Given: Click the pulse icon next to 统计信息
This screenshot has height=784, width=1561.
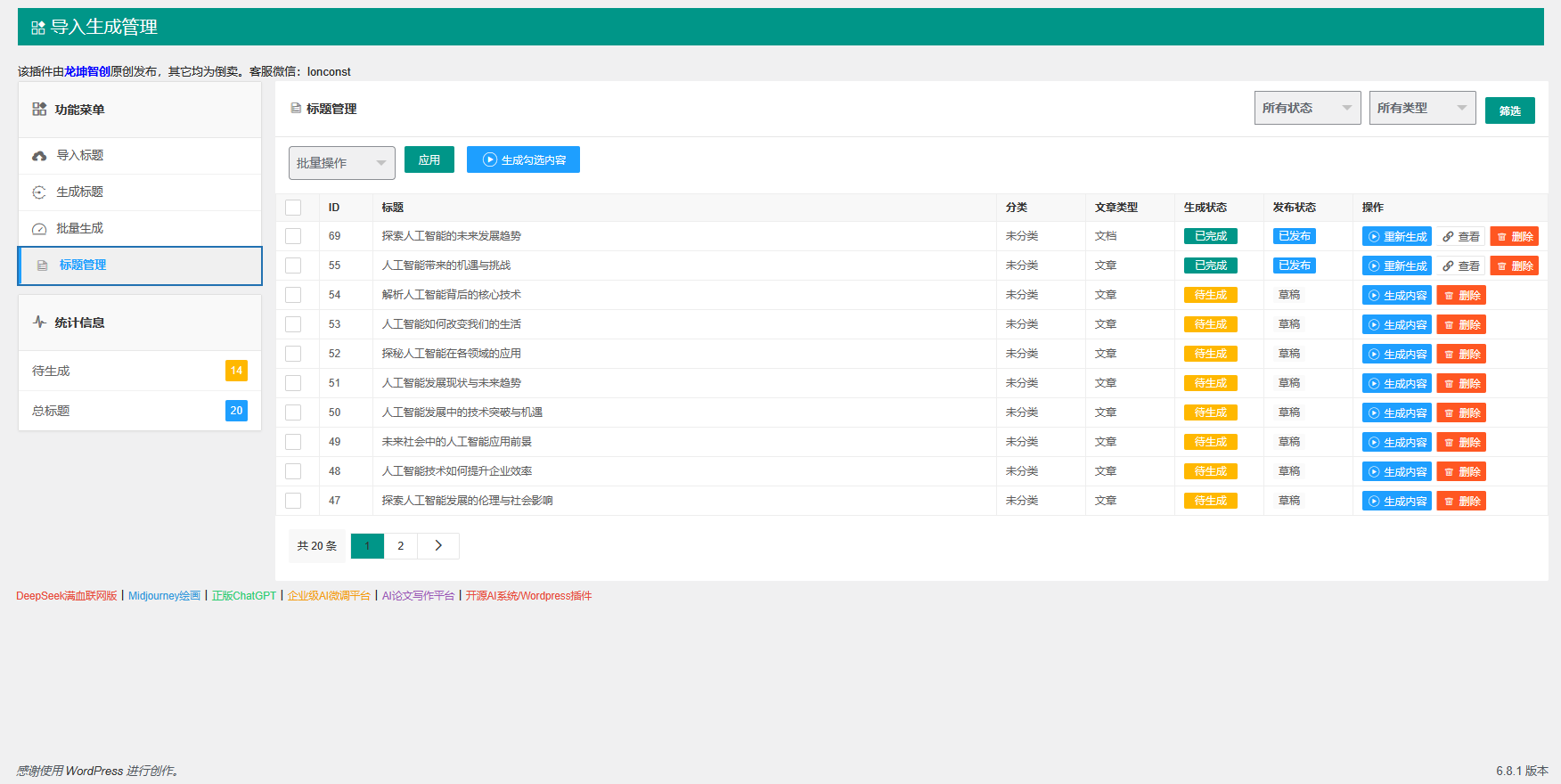Looking at the screenshot, I should coord(39,322).
